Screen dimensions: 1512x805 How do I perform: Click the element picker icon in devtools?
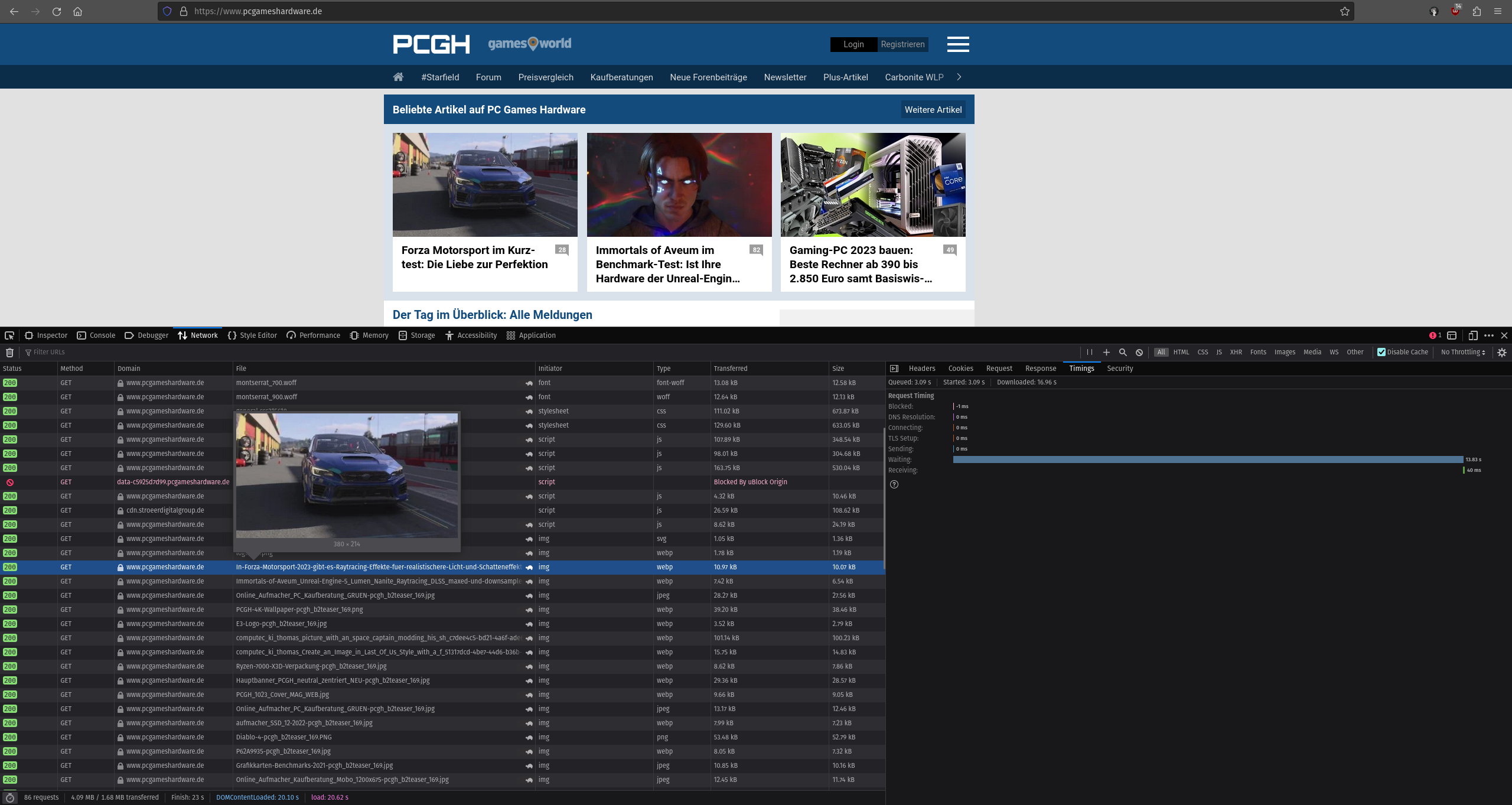click(x=9, y=335)
